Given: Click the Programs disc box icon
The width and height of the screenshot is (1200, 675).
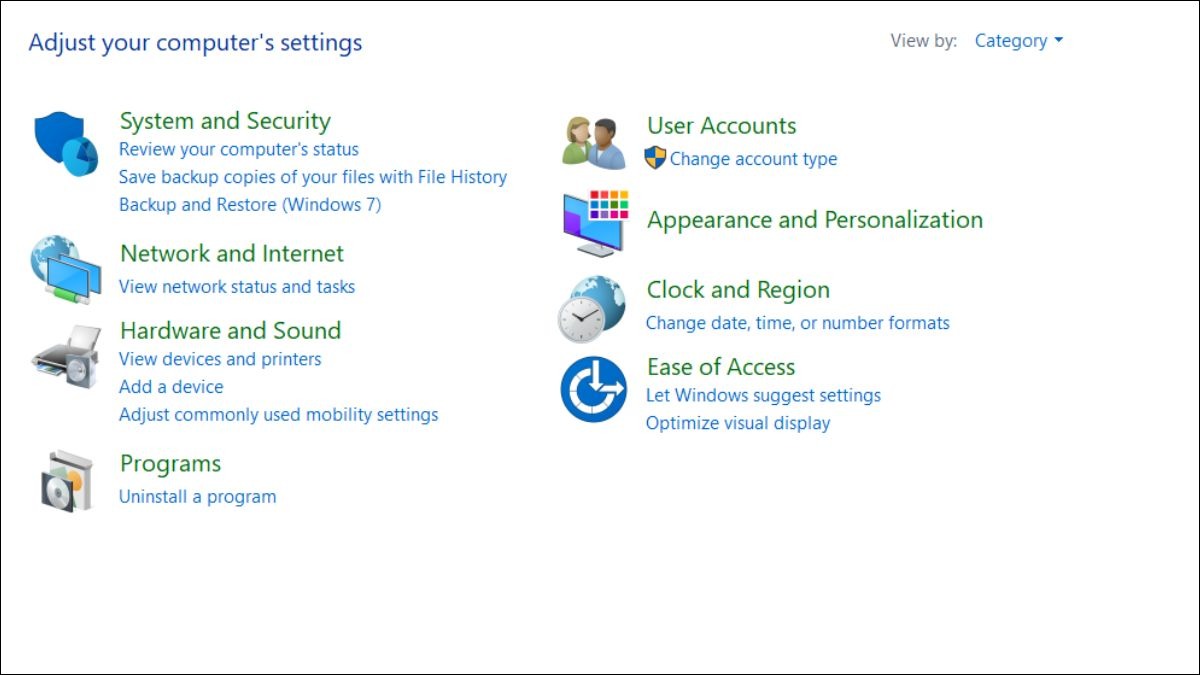Looking at the screenshot, I should pos(67,481).
